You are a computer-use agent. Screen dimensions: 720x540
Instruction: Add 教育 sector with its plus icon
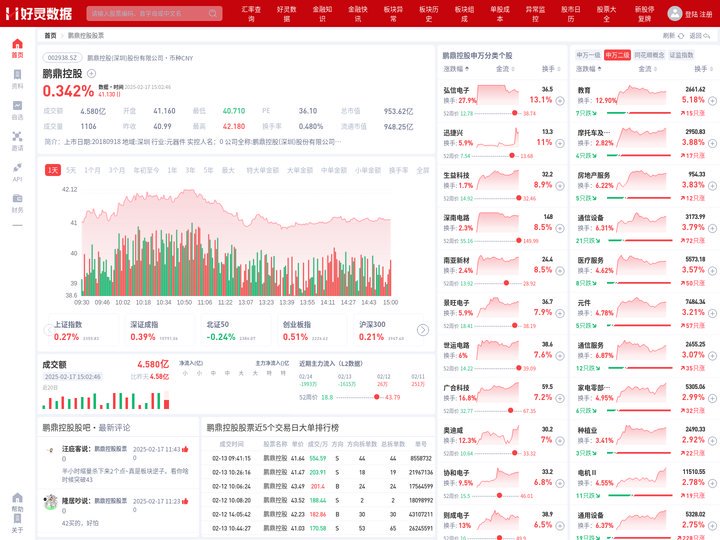point(712,101)
